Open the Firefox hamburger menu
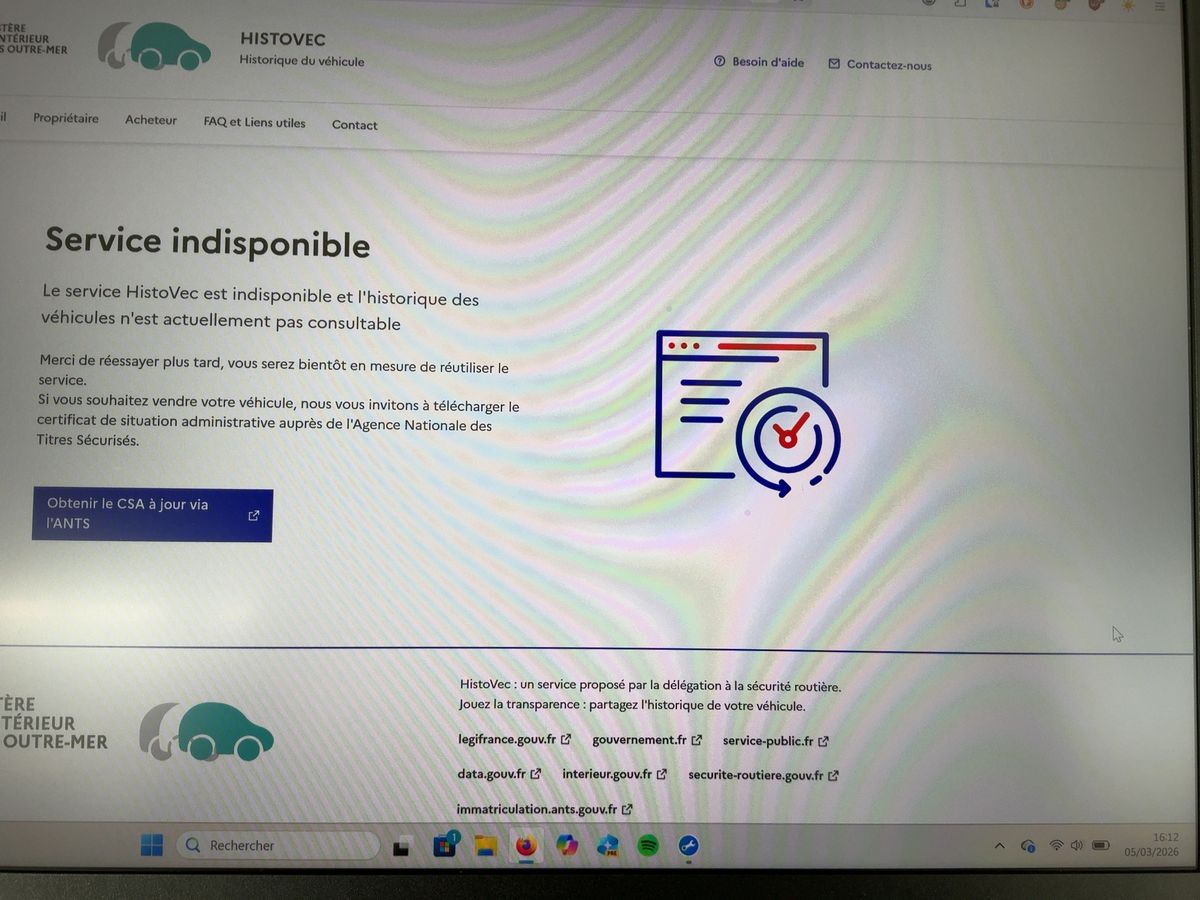The image size is (1200, 900). point(1159,5)
